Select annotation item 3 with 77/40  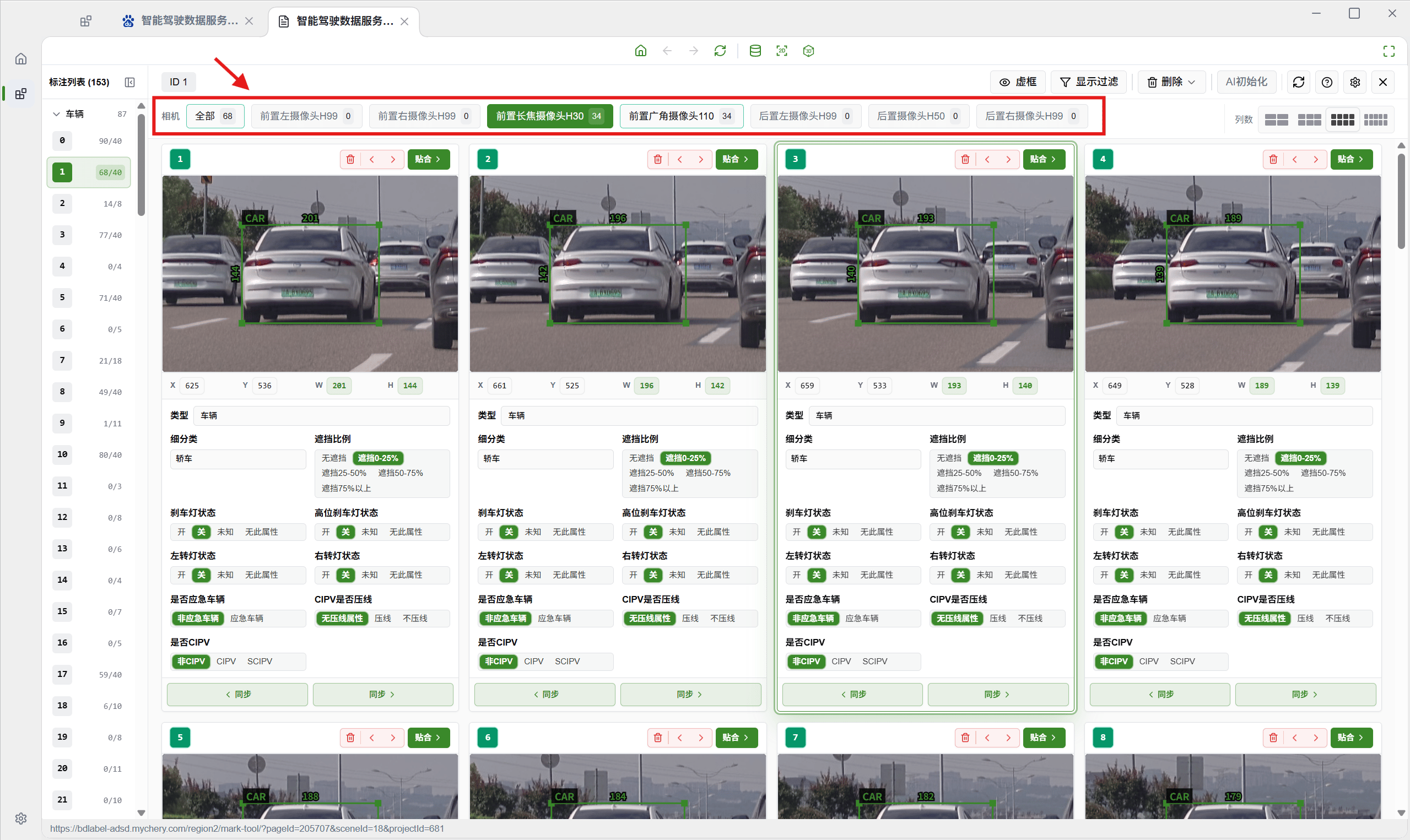click(89, 235)
